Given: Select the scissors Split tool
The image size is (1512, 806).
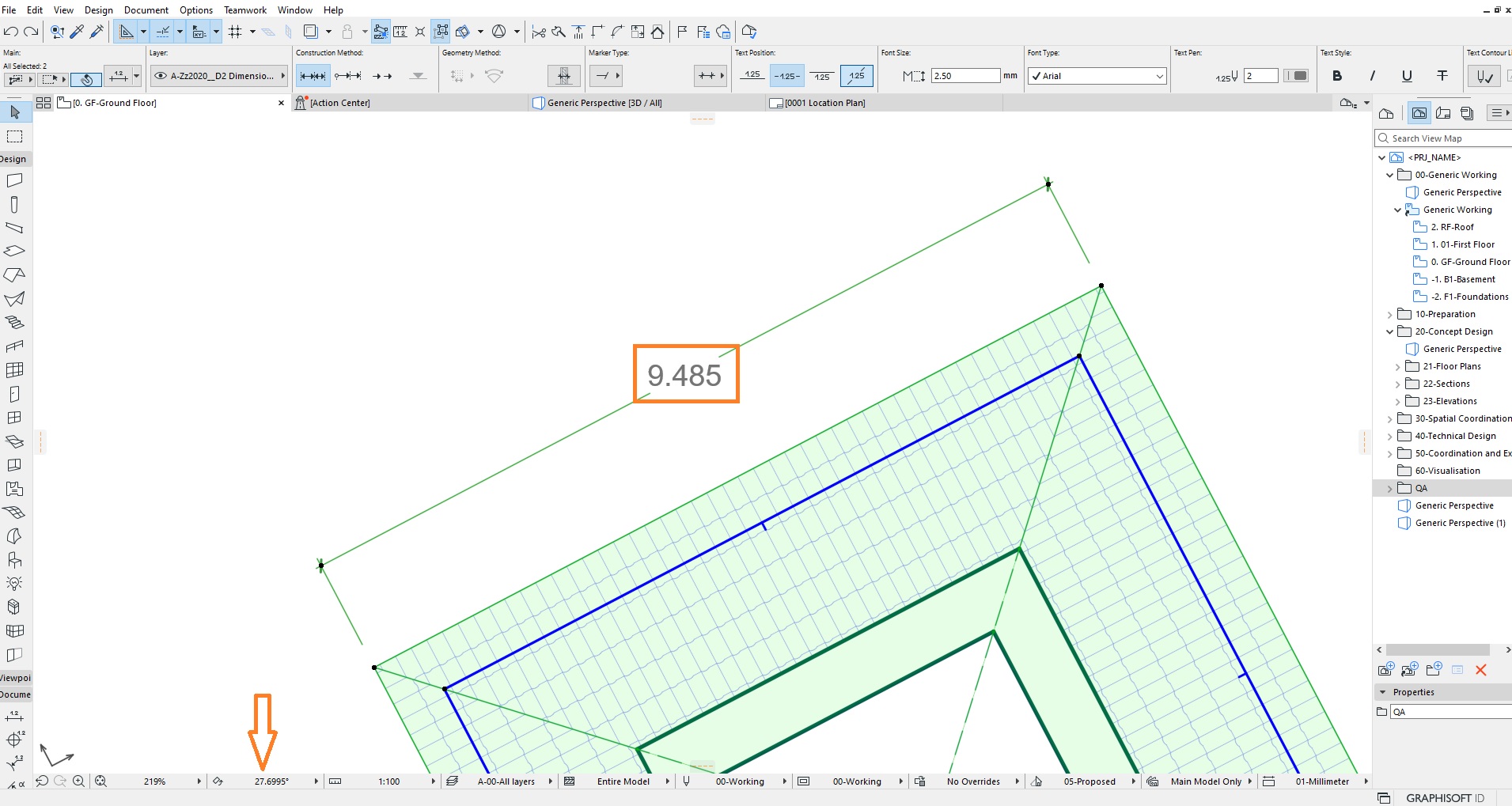Looking at the screenshot, I should tap(539, 32).
